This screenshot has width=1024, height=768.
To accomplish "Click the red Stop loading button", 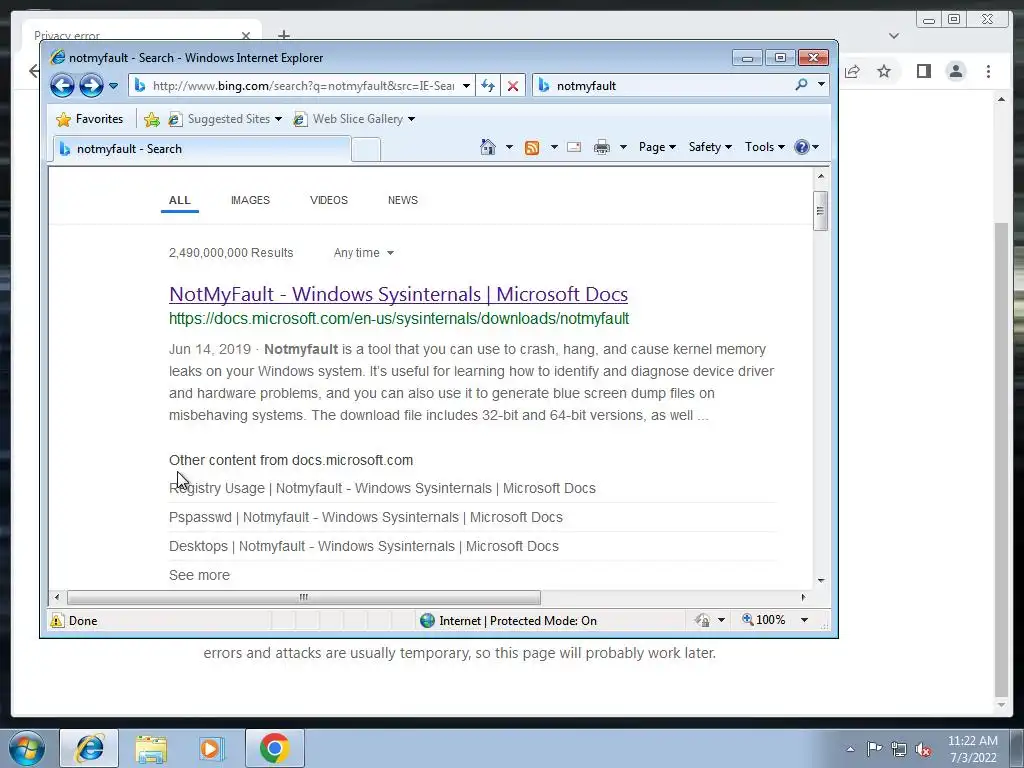I will pos(513,86).
